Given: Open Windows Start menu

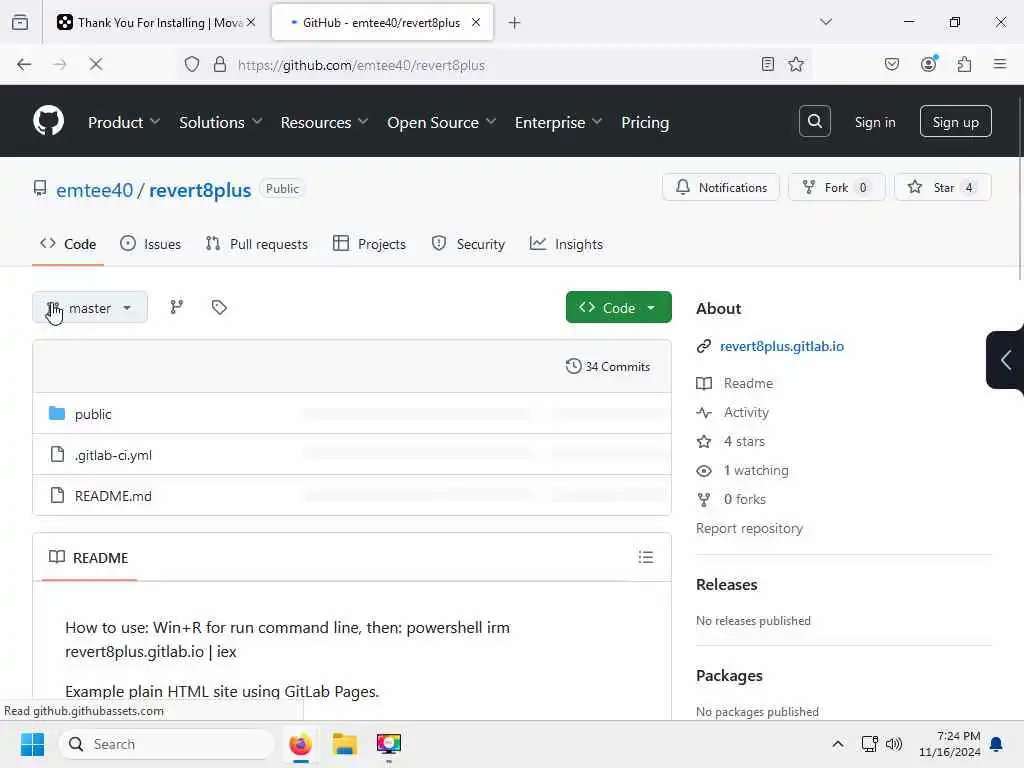Looking at the screenshot, I should pyautogui.click(x=32, y=744).
